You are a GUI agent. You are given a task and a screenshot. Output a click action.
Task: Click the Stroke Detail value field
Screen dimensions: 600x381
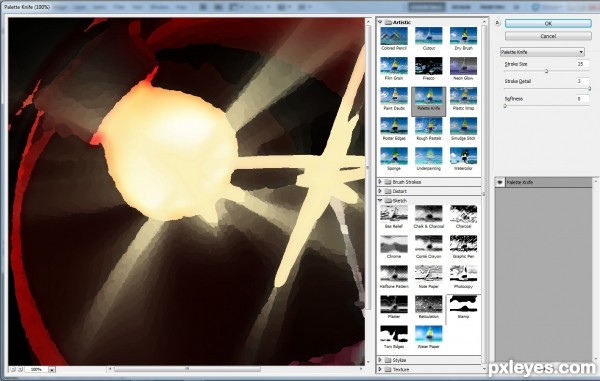[x=583, y=81]
